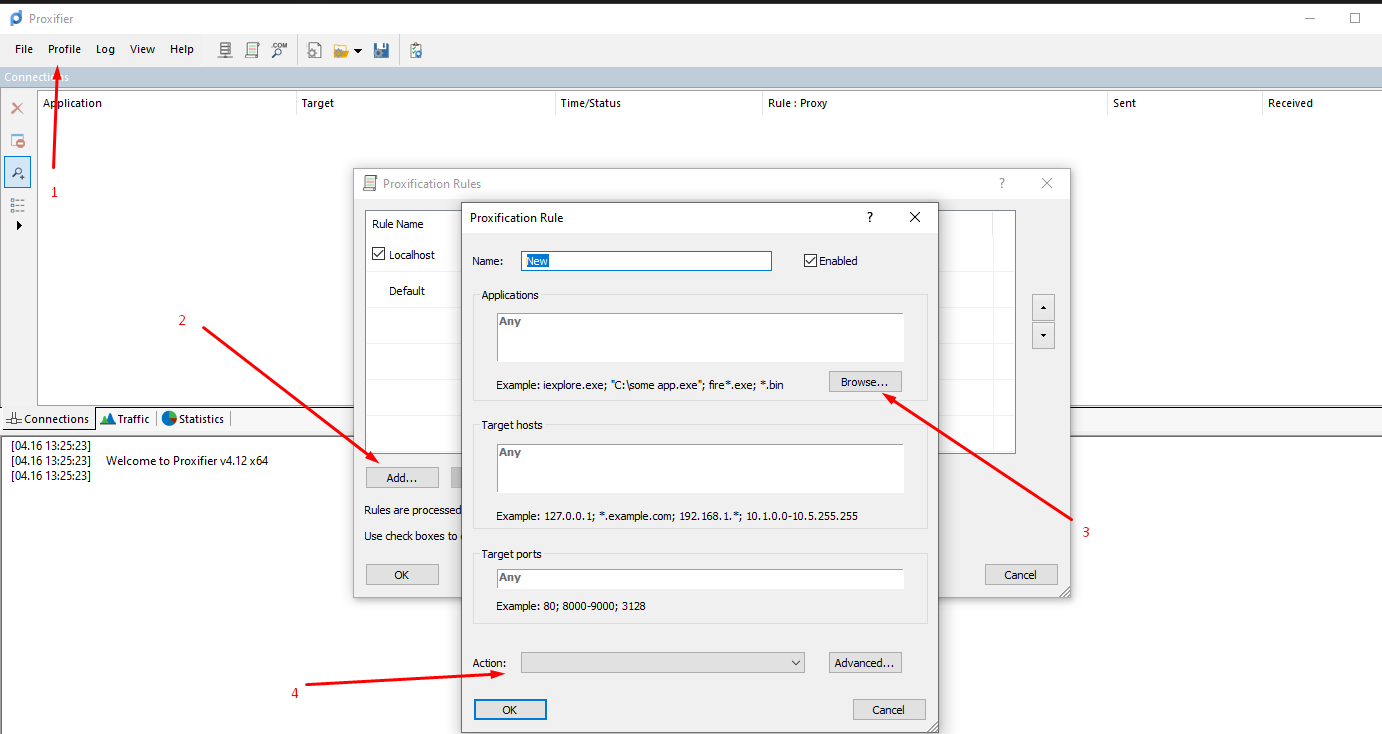Move rule down with the down arrow button
1382x734 pixels.
[1043, 335]
